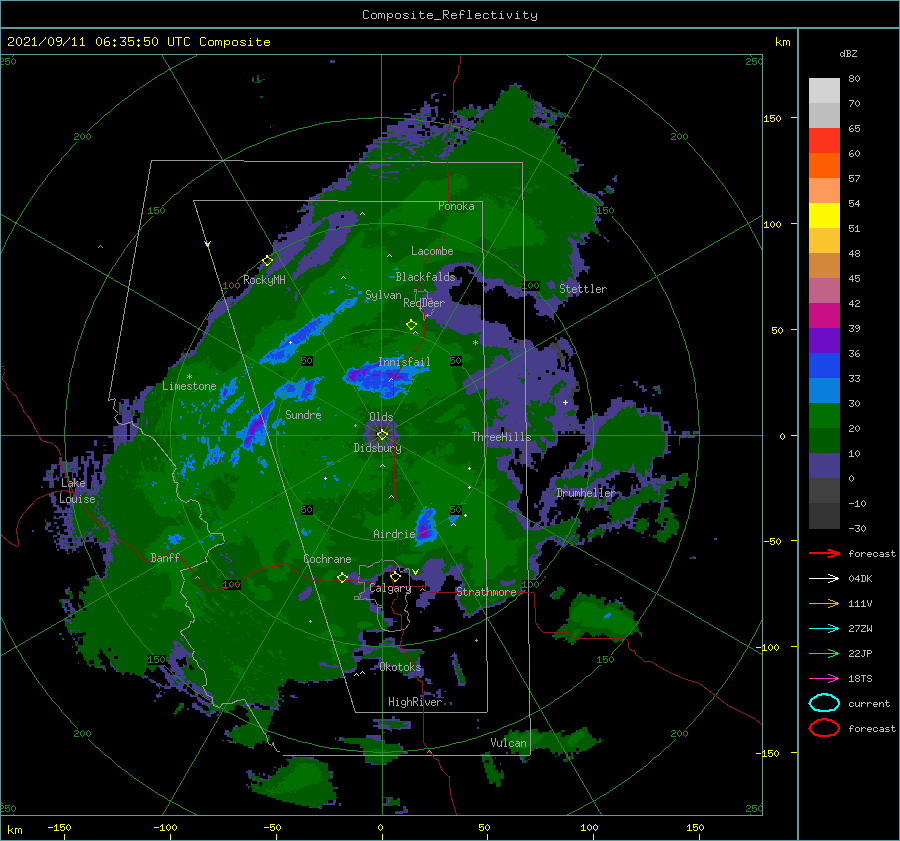Click the Airdrie city label
Image resolution: width=900 pixels, height=841 pixels.
tap(394, 534)
